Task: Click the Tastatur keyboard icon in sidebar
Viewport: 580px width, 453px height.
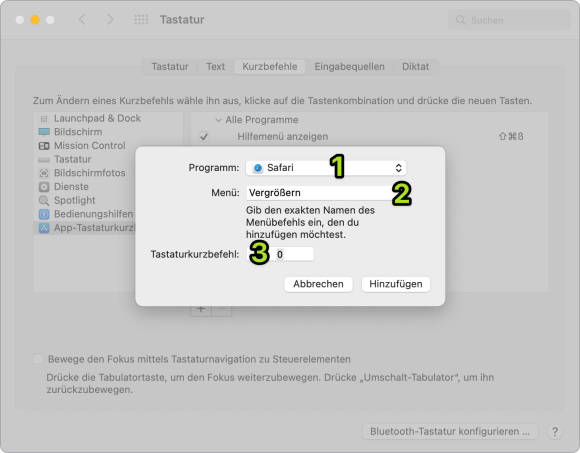Action: click(44, 160)
